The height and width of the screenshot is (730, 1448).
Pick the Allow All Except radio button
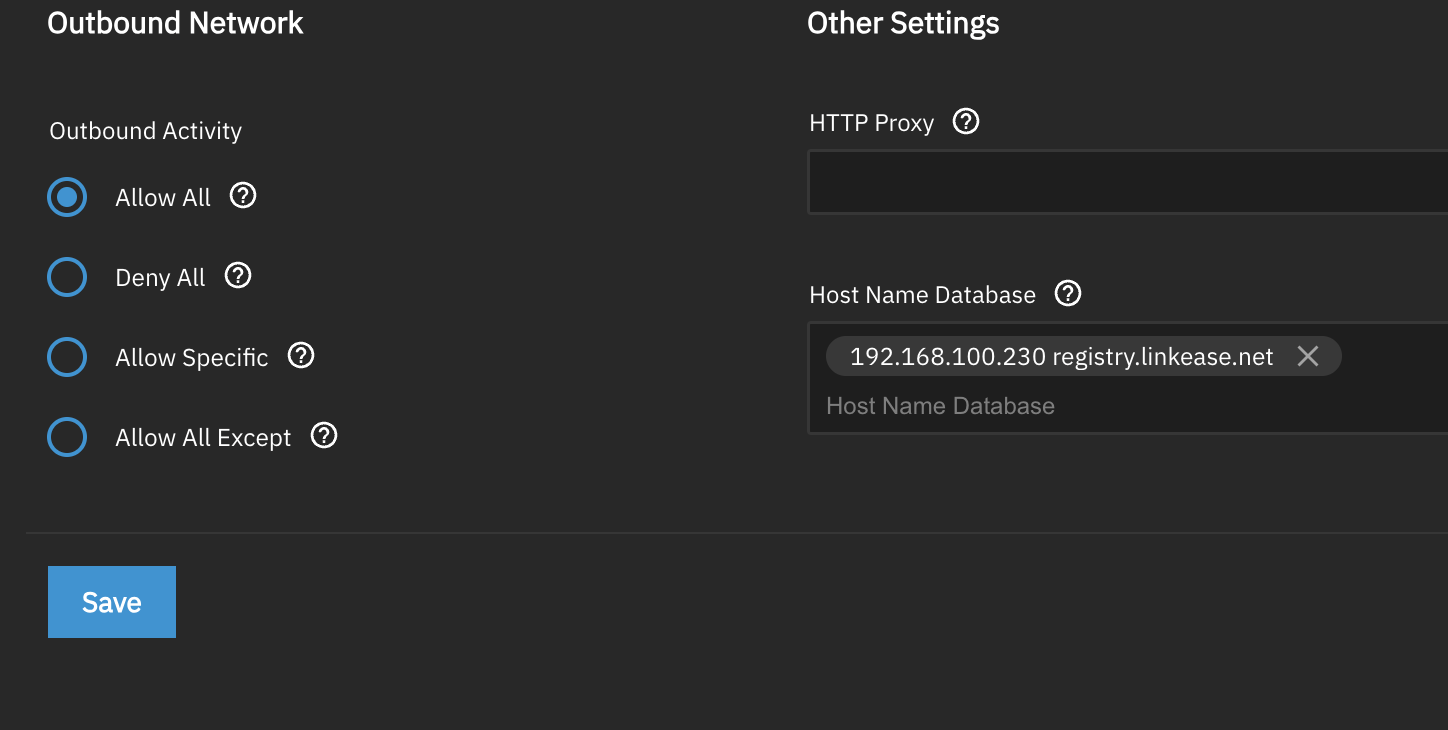(x=67, y=437)
